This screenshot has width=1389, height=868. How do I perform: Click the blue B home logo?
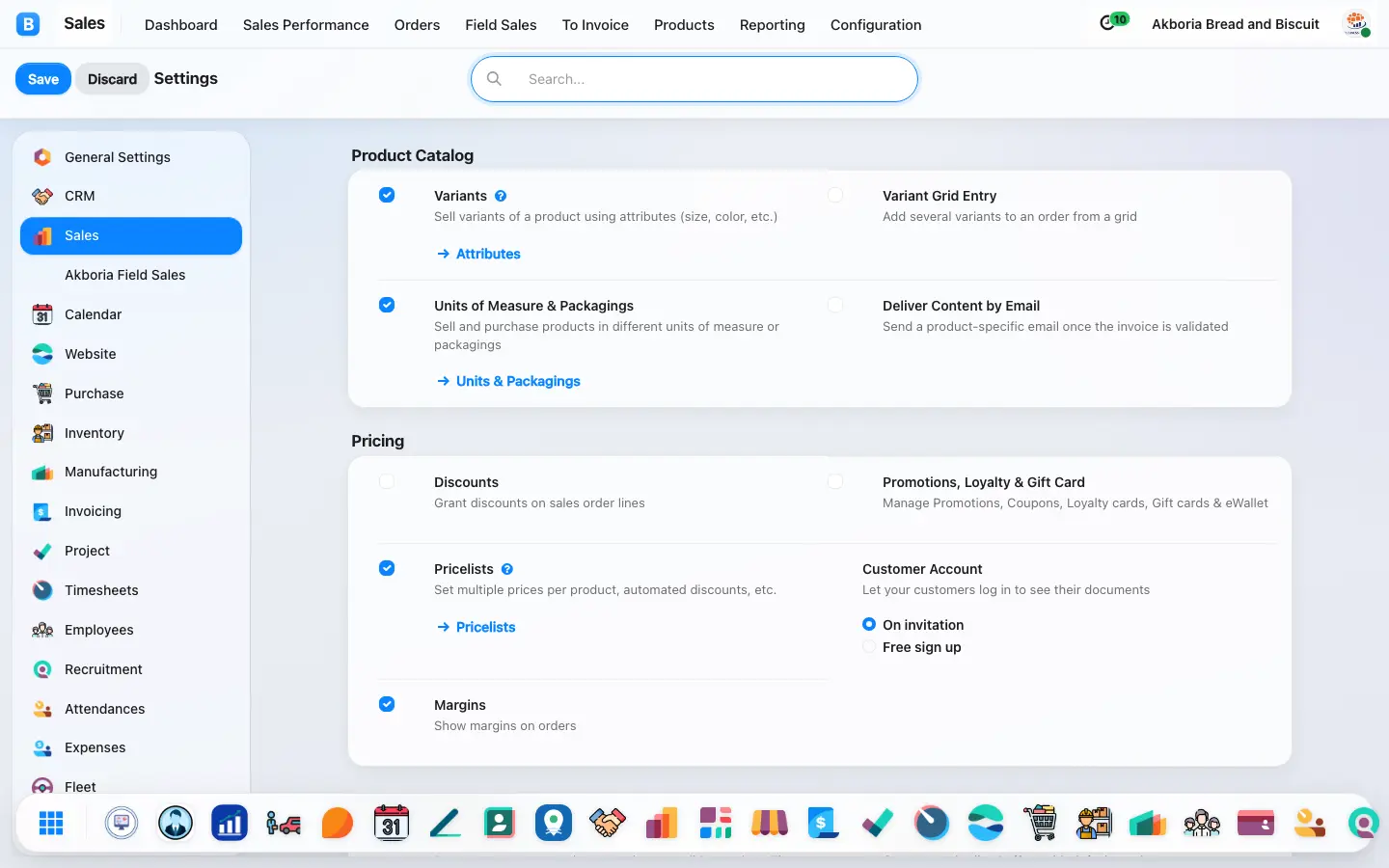[x=28, y=24]
